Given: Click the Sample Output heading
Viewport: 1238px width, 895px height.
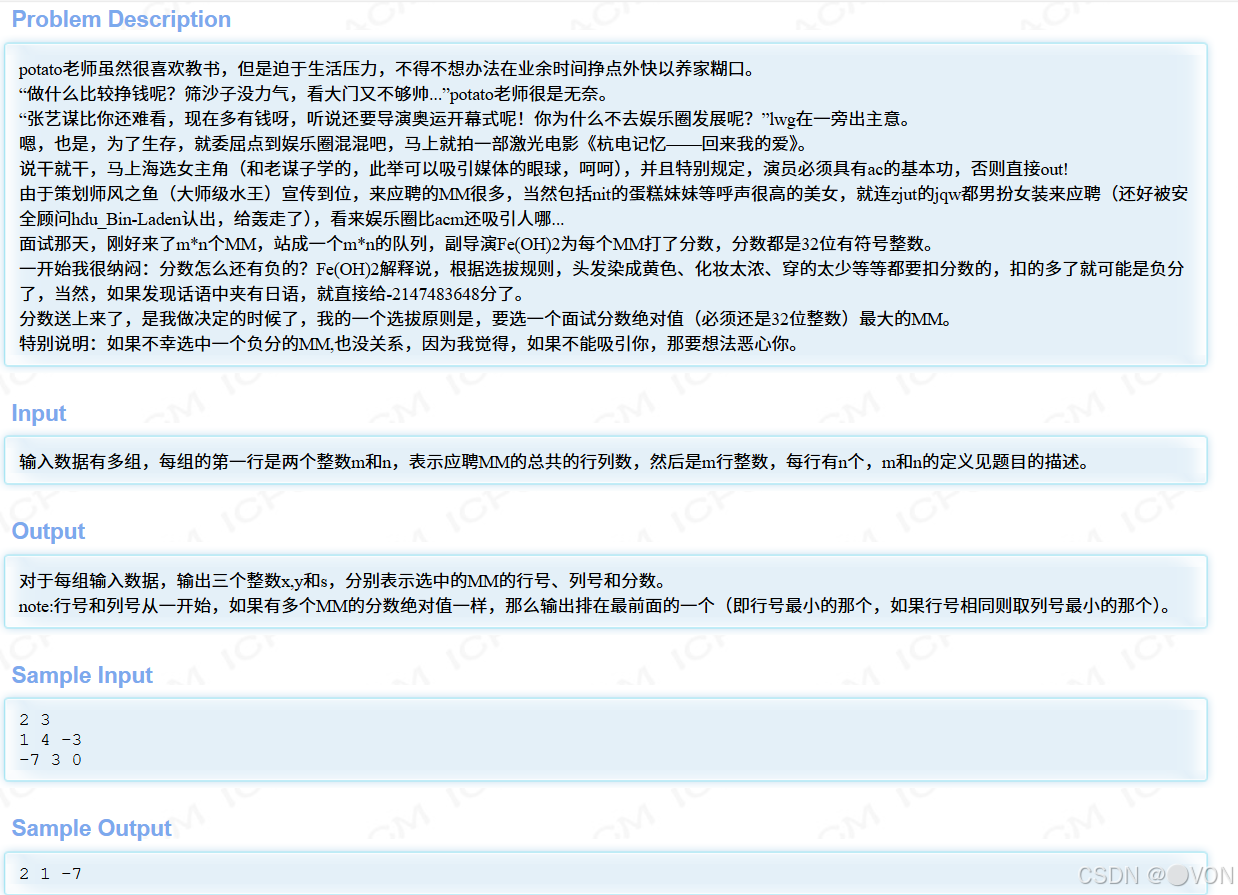Looking at the screenshot, I should click(x=91, y=829).
